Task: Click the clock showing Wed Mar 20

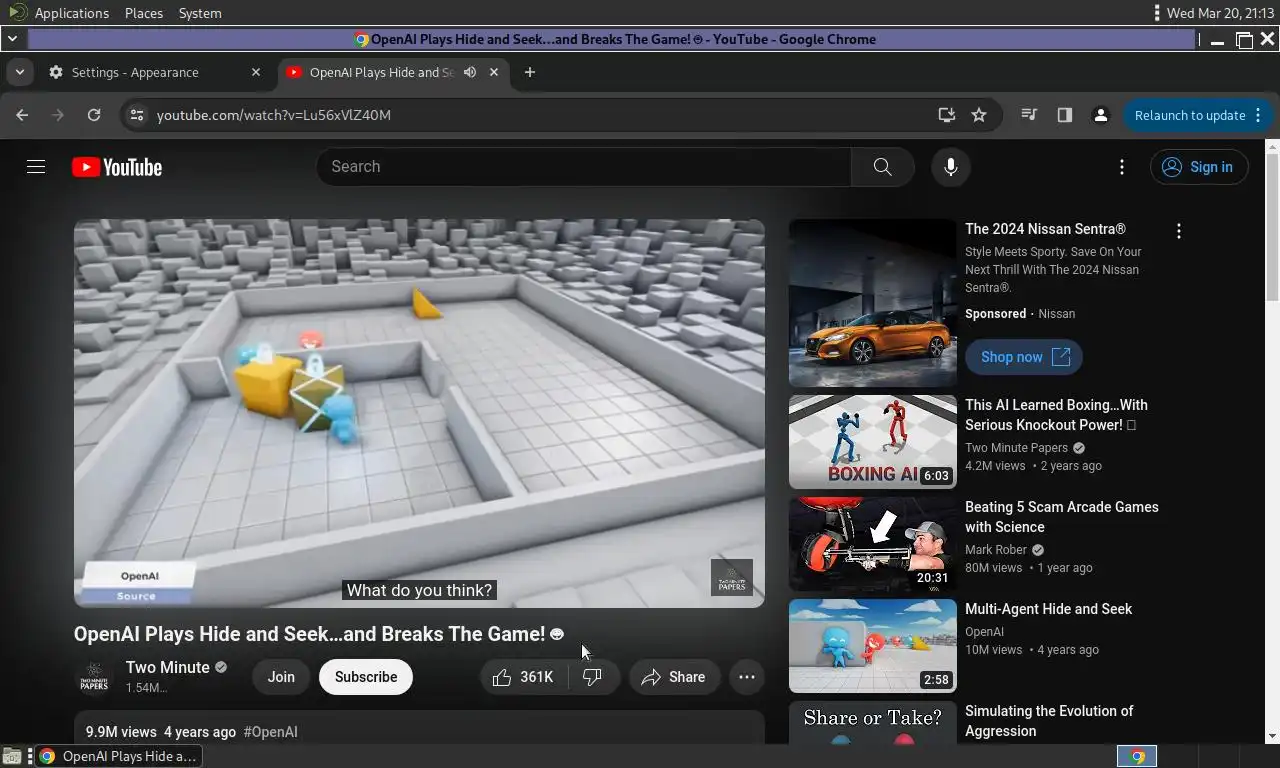Action: [1222, 13]
